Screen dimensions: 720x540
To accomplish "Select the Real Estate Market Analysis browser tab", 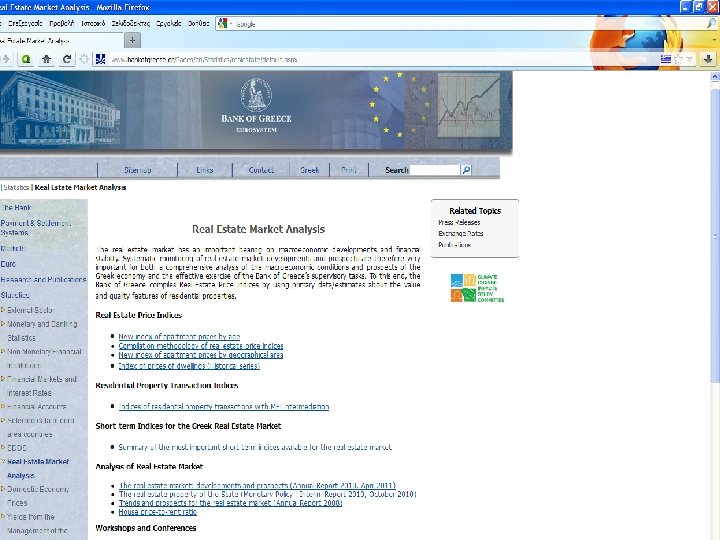I will pos(61,40).
